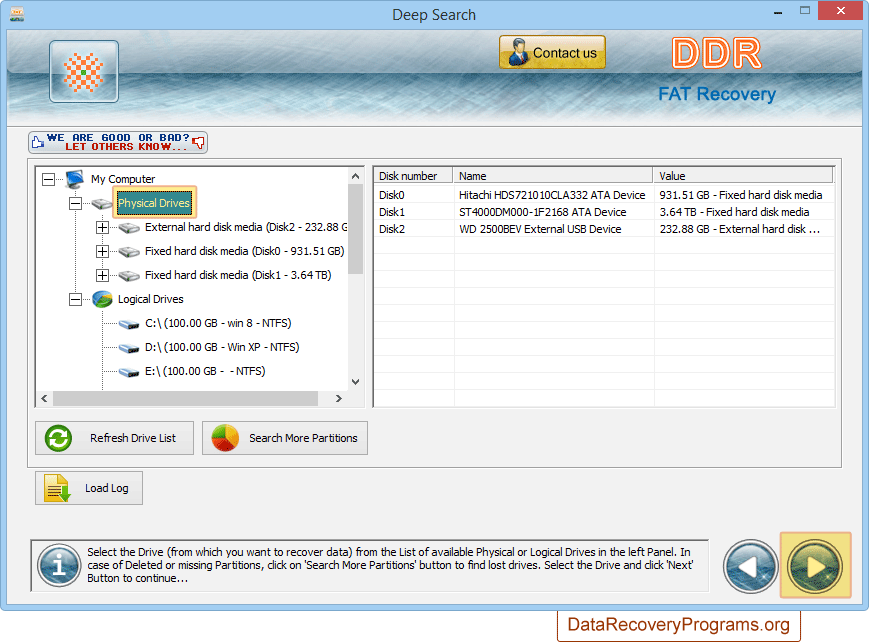Click the app icon in title bar
The width and height of the screenshot is (869, 642).
tap(17, 14)
